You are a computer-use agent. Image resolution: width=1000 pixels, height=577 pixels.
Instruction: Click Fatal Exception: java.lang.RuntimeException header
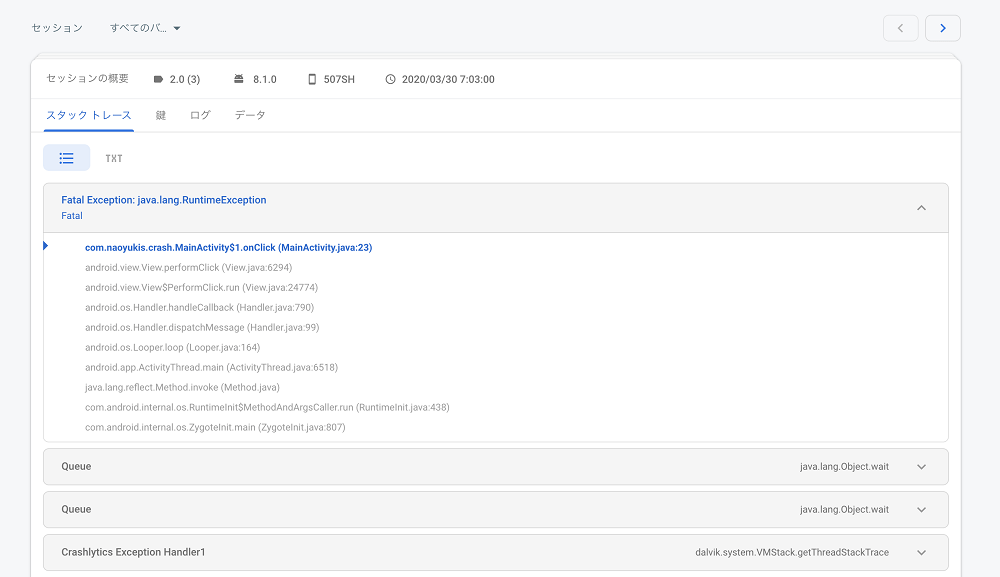pyautogui.click(x=164, y=200)
